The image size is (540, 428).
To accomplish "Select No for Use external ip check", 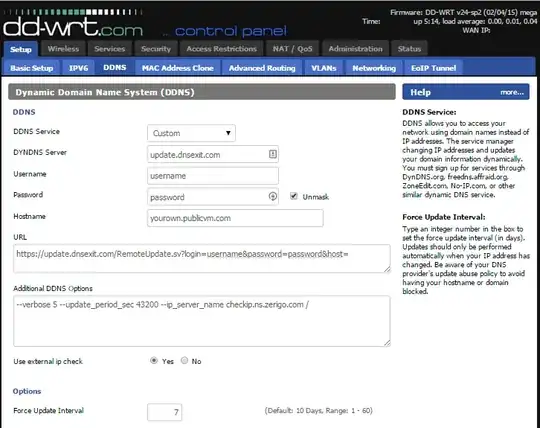I will click(x=184, y=361).
